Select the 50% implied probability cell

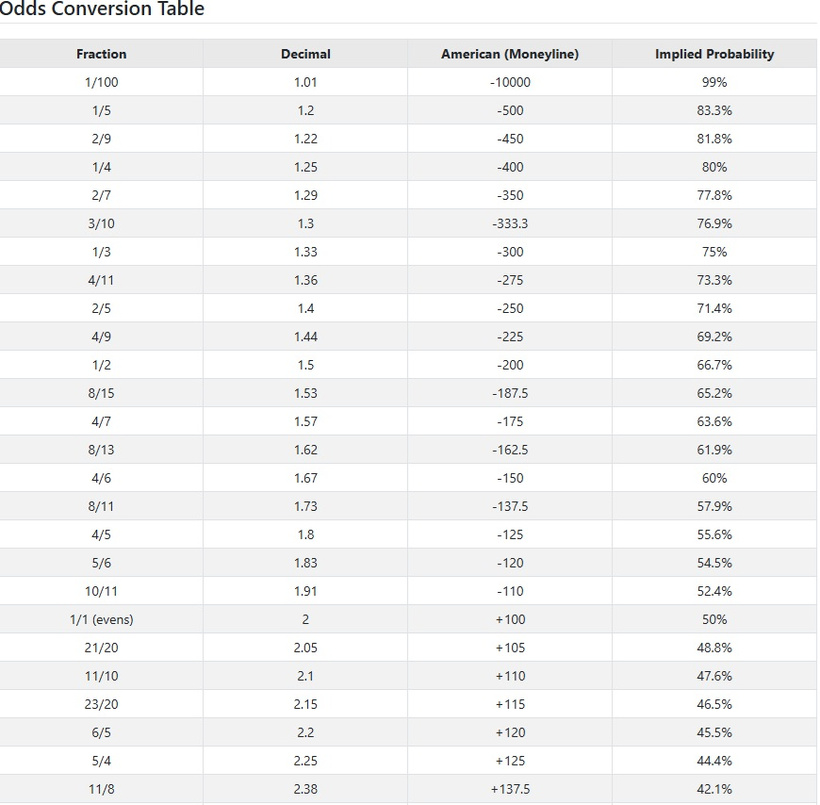(x=714, y=619)
